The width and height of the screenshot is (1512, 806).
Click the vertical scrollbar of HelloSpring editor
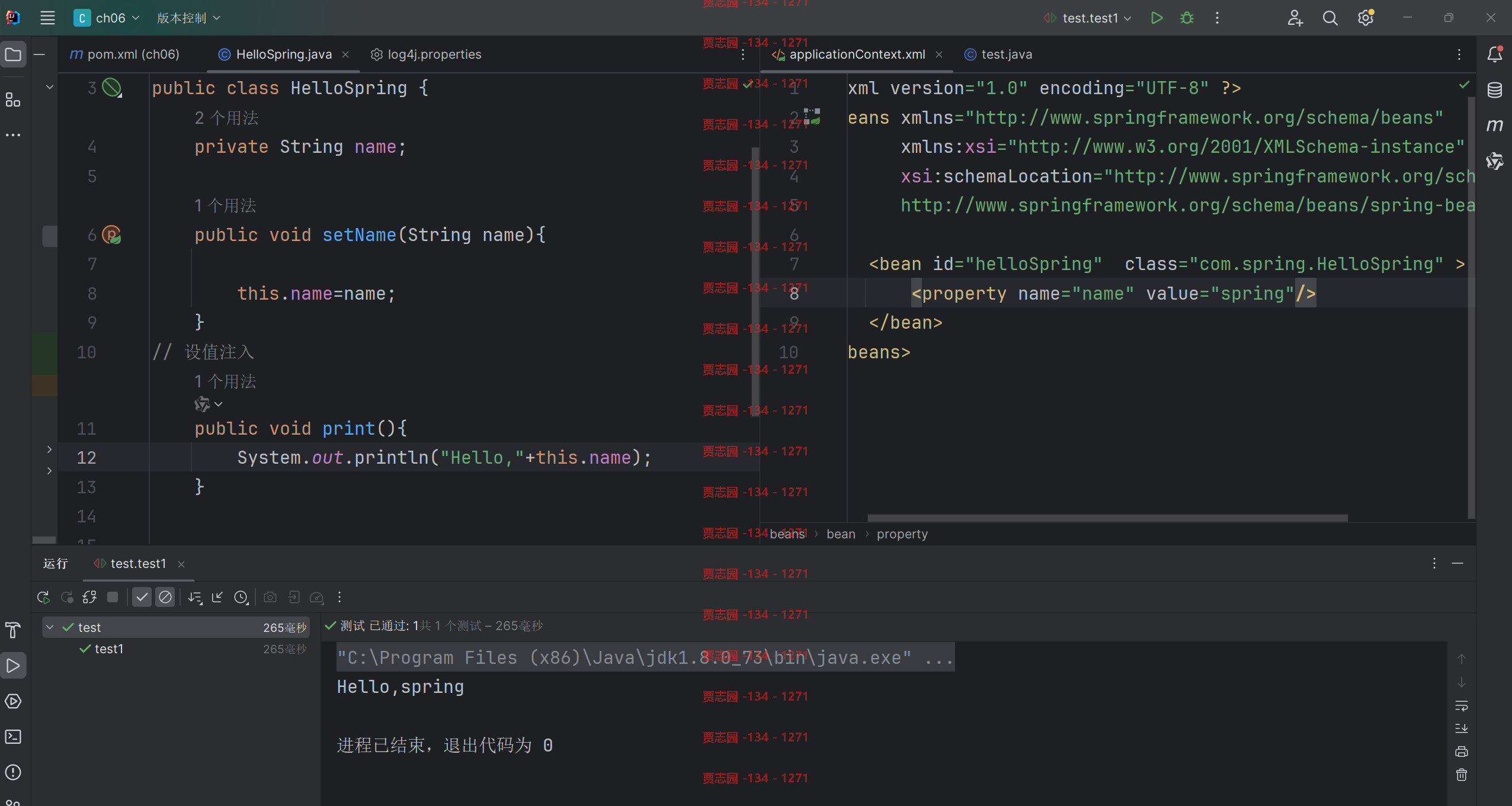coord(755,281)
